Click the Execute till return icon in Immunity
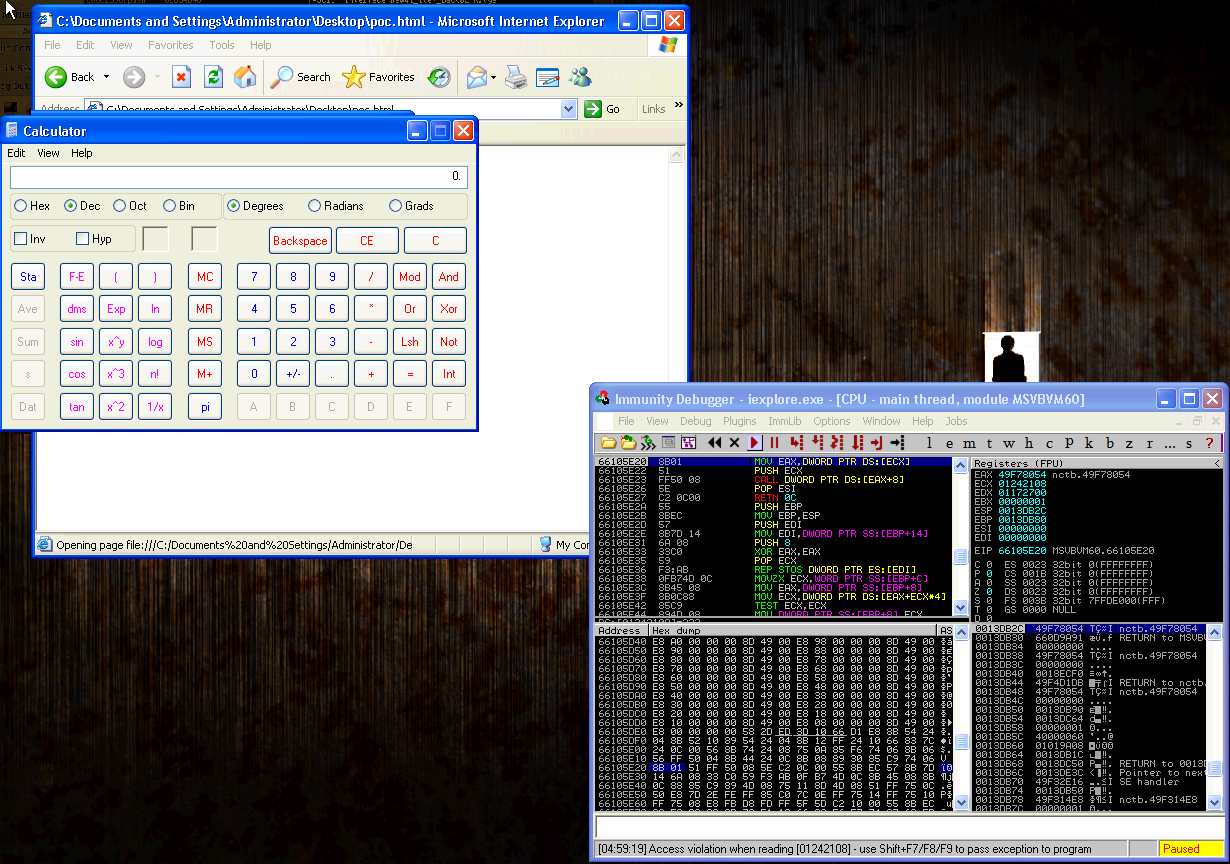 [x=877, y=442]
